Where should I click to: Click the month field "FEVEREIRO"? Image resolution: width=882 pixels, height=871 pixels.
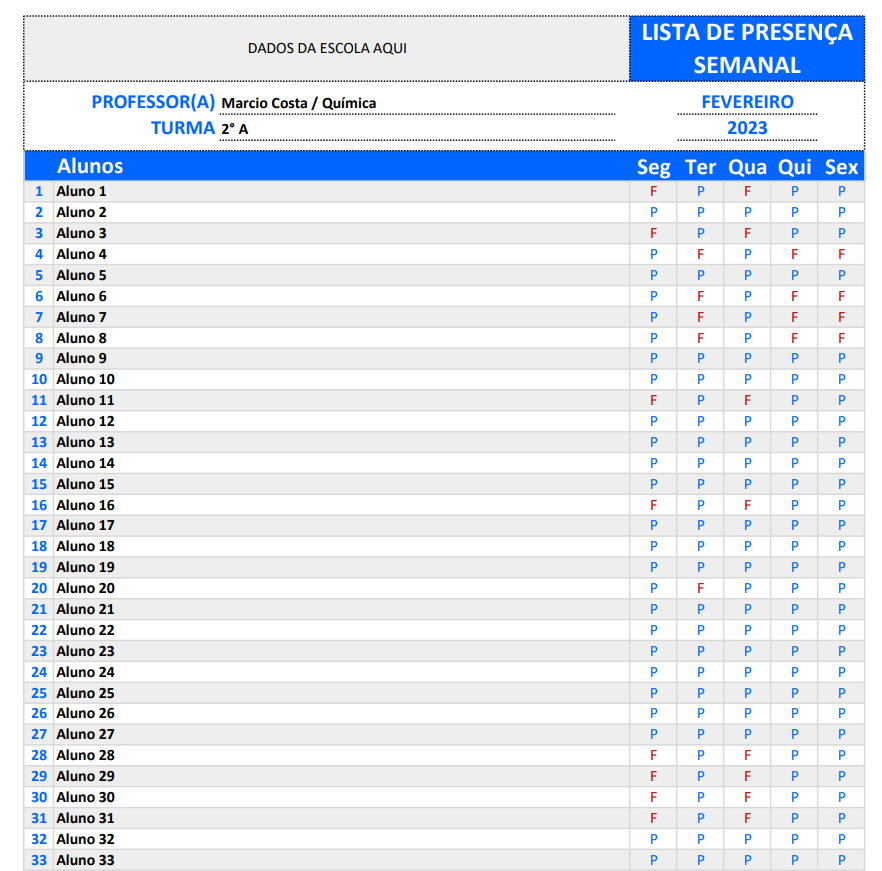747,102
